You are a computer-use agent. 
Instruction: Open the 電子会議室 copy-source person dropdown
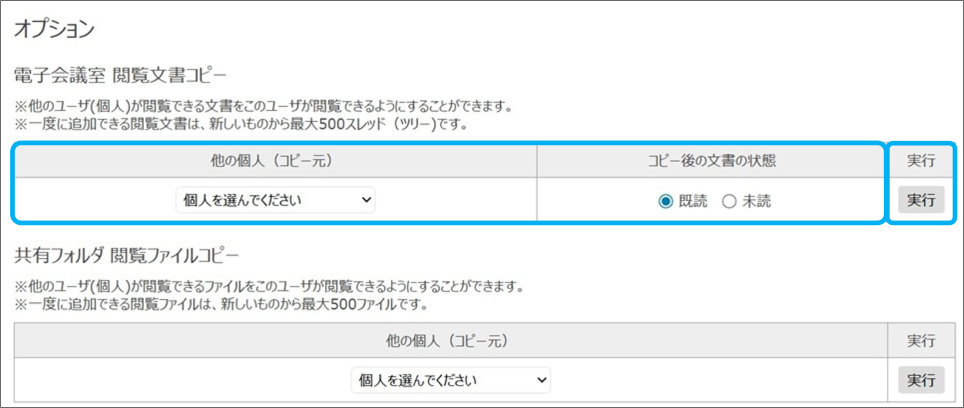[274, 200]
